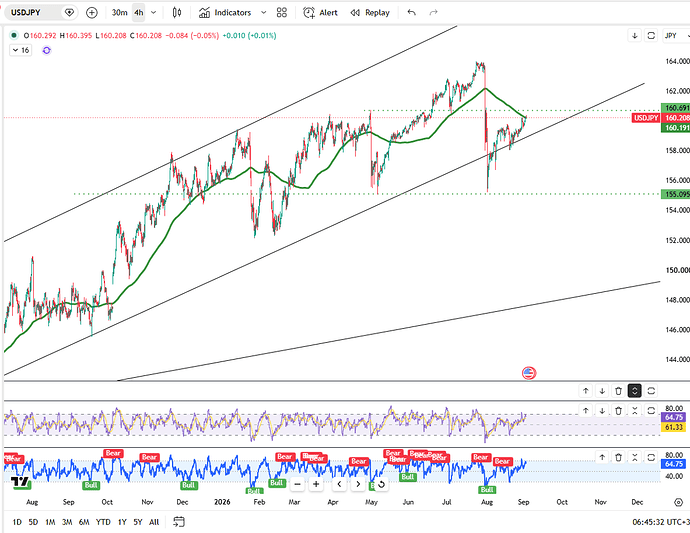The width and height of the screenshot is (690, 533).
Task: Zoom in the chart with plus button
Action: tap(316, 485)
